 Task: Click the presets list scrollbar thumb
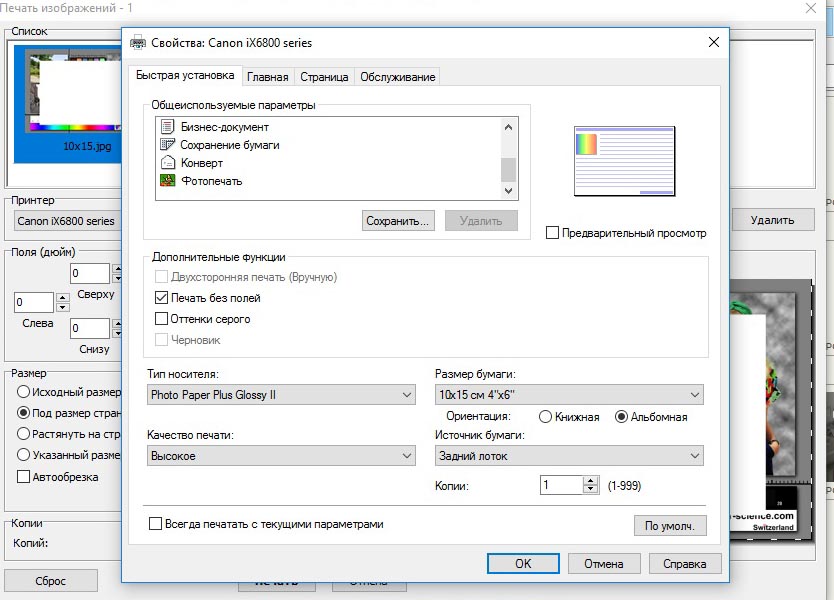point(508,170)
